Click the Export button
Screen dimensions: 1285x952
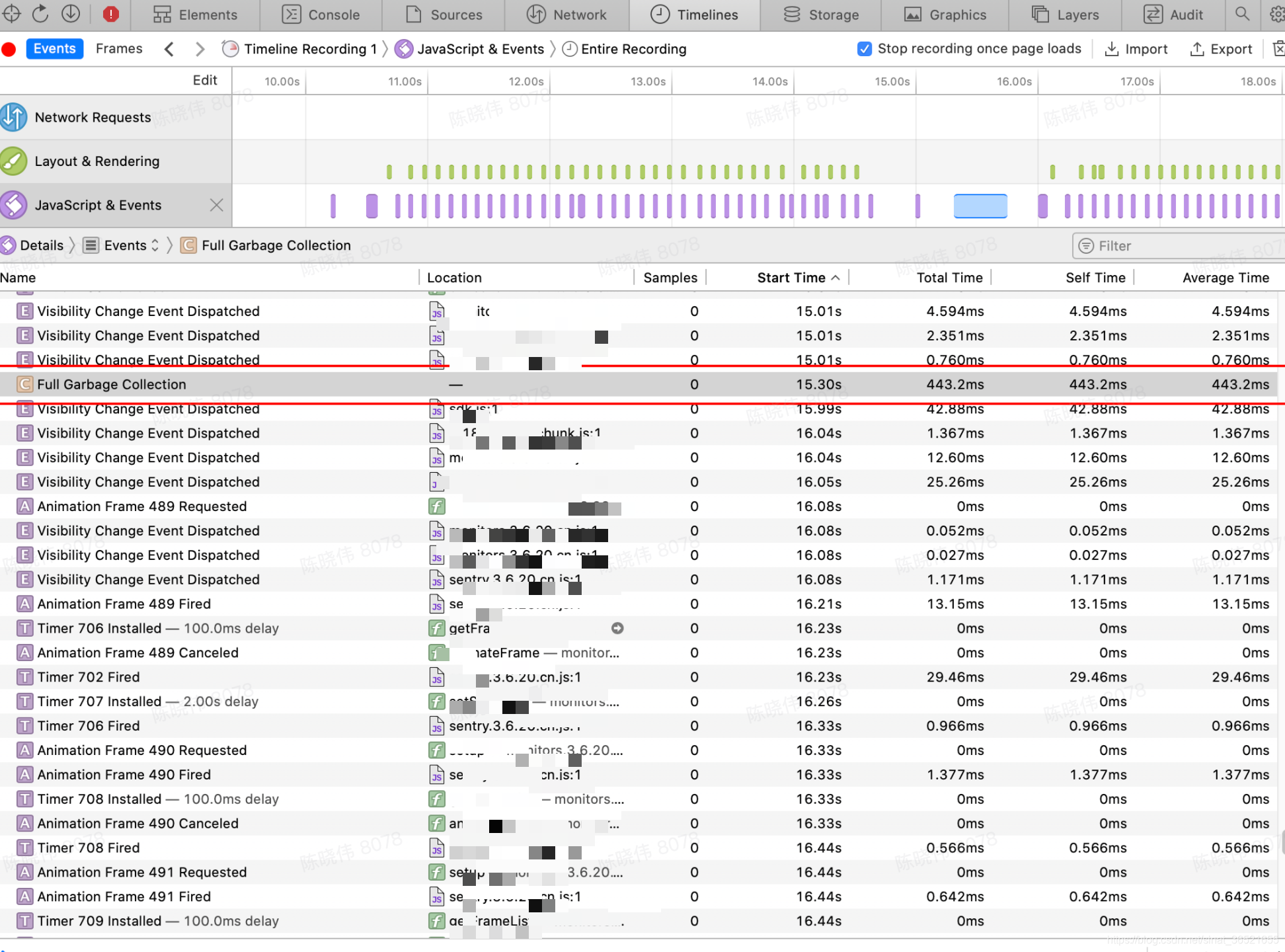pyautogui.click(x=1222, y=49)
